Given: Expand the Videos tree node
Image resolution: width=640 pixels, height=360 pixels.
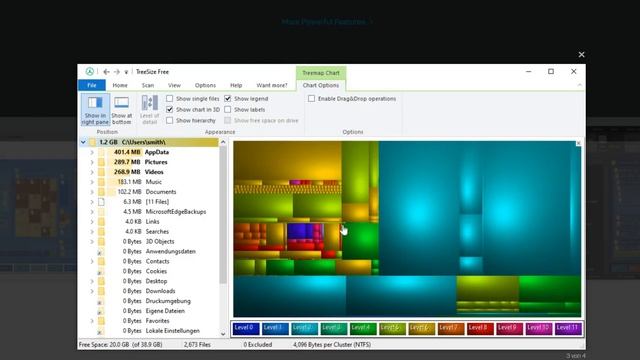Looking at the screenshot, I should pyautogui.click(x=92, y=172).
